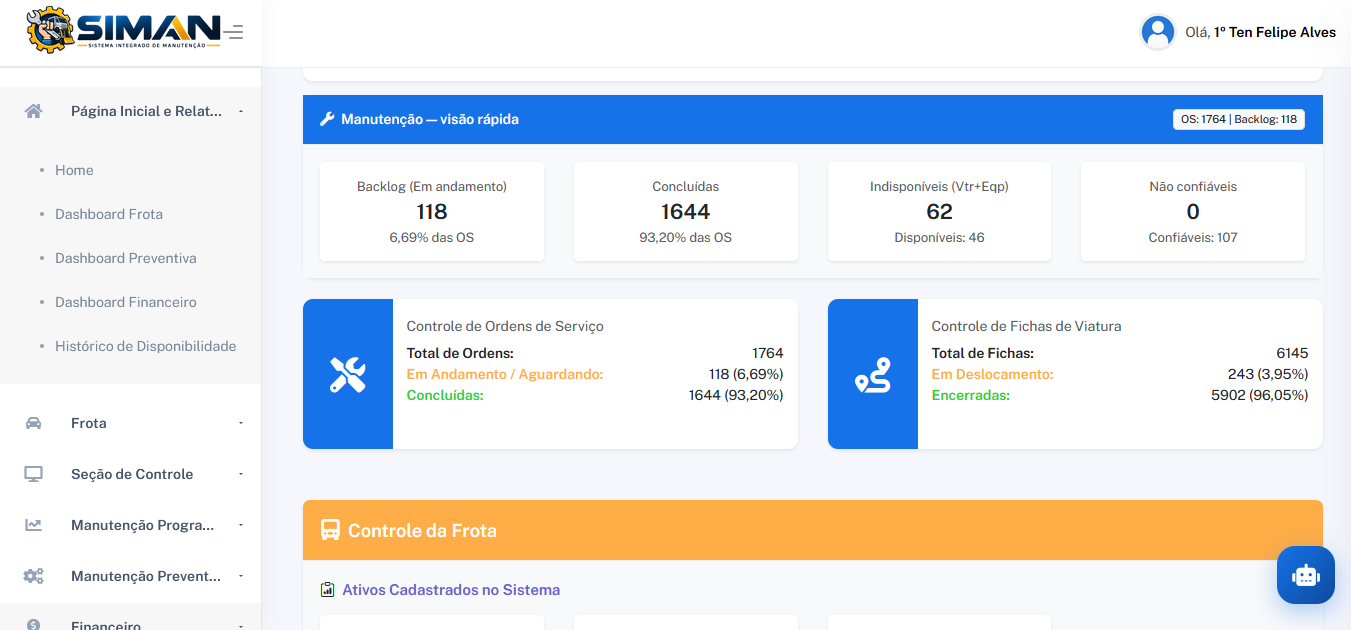Click the user name 1º Ten Felipe Alves
Viewport: 1351px width, 630px height.
pos(1275,32)
